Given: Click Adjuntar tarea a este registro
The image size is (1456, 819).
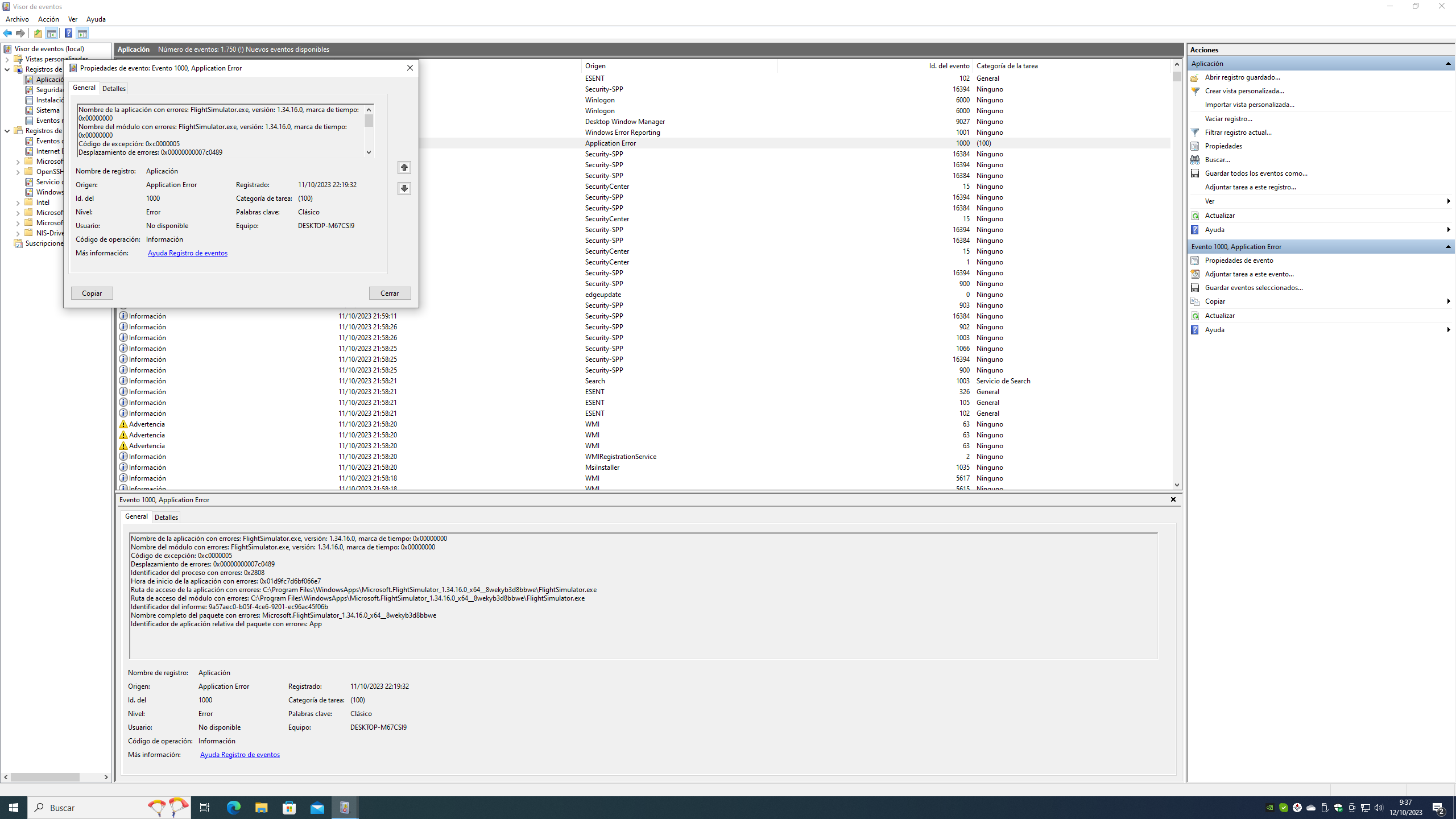Looking at the screenshot, I should (x=1250, y=187).
